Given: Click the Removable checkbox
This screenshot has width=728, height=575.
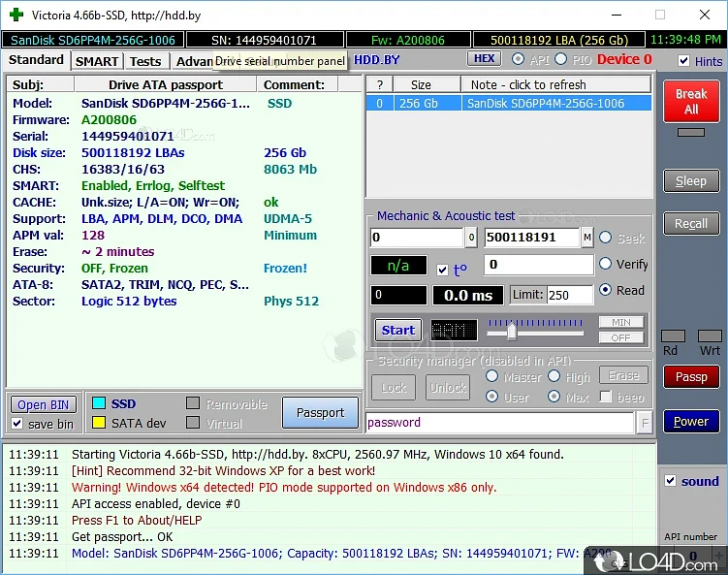Looking at the screenshot, I should (193, 403).
